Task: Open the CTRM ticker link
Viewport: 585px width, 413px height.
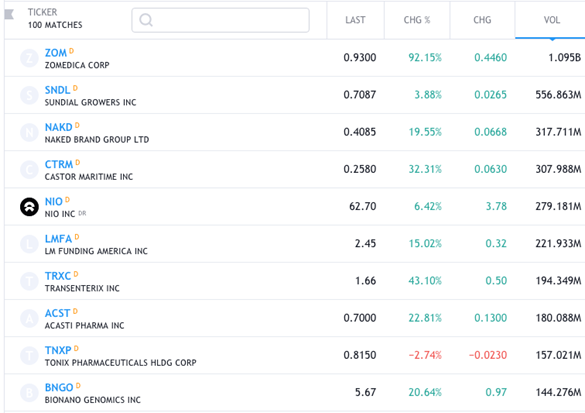Action: pyautogui.click(x=59, y=165)
